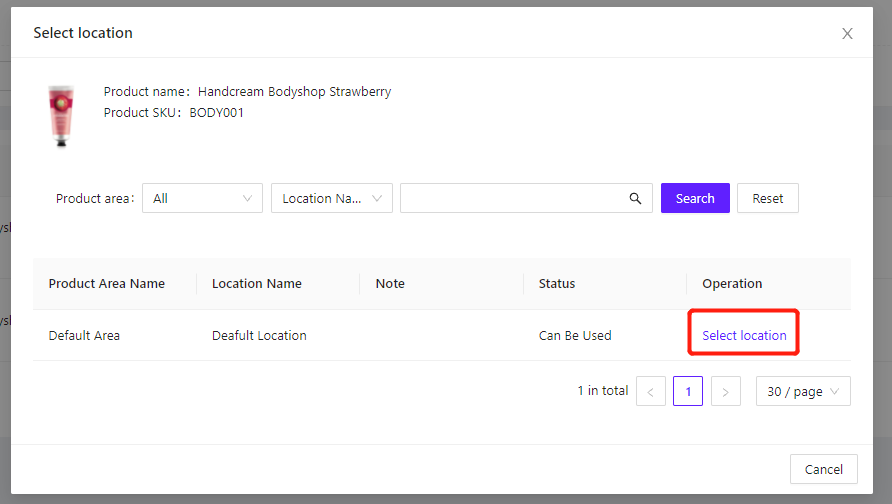This screenshot has height=504, width=892.
Task: Click the 'Select location' link
Action: (x=744, y=336)
